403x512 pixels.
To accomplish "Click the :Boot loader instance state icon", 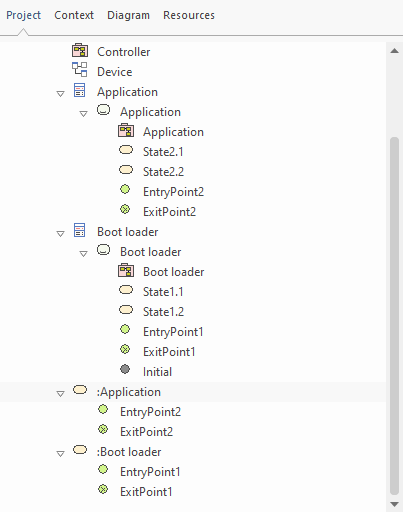I will pos(80,450).
